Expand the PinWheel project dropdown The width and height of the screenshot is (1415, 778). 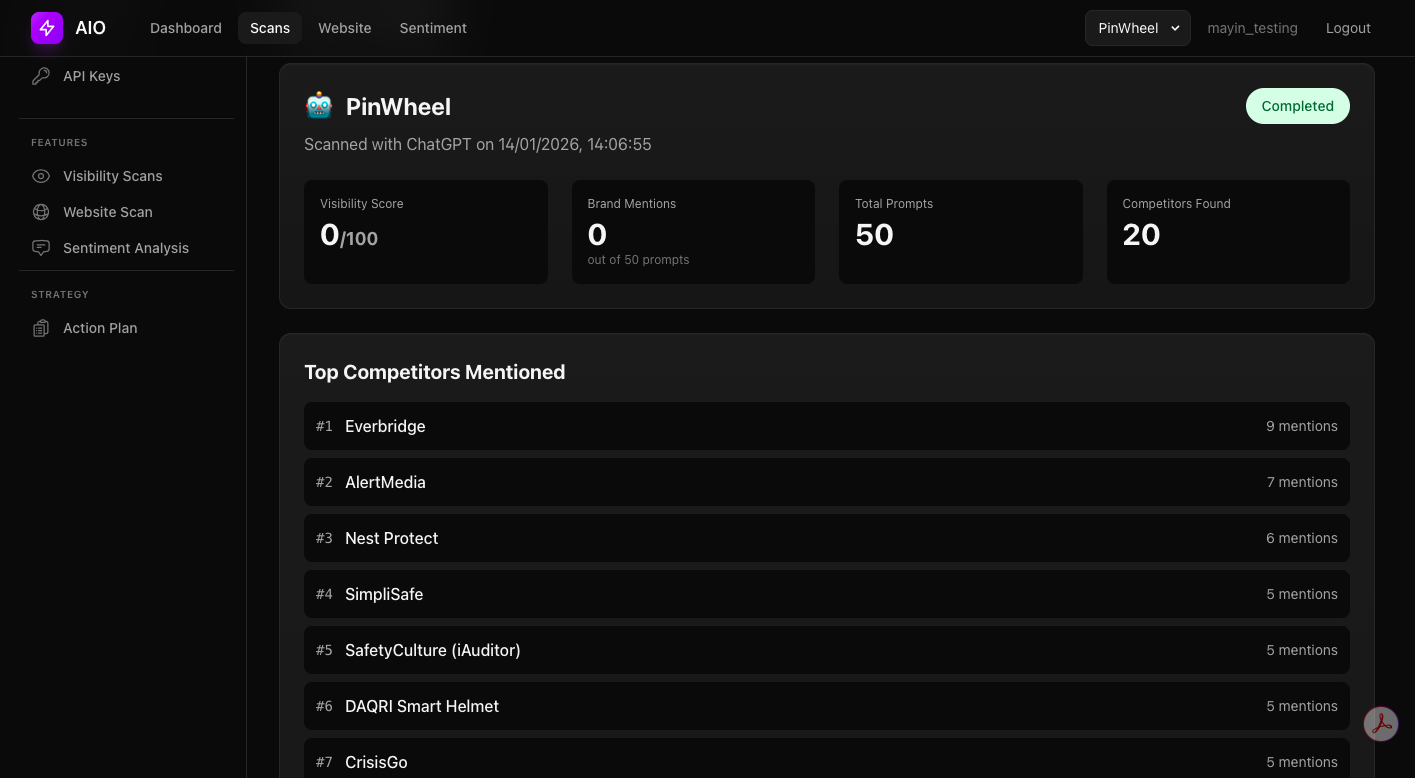[1137, 28]
